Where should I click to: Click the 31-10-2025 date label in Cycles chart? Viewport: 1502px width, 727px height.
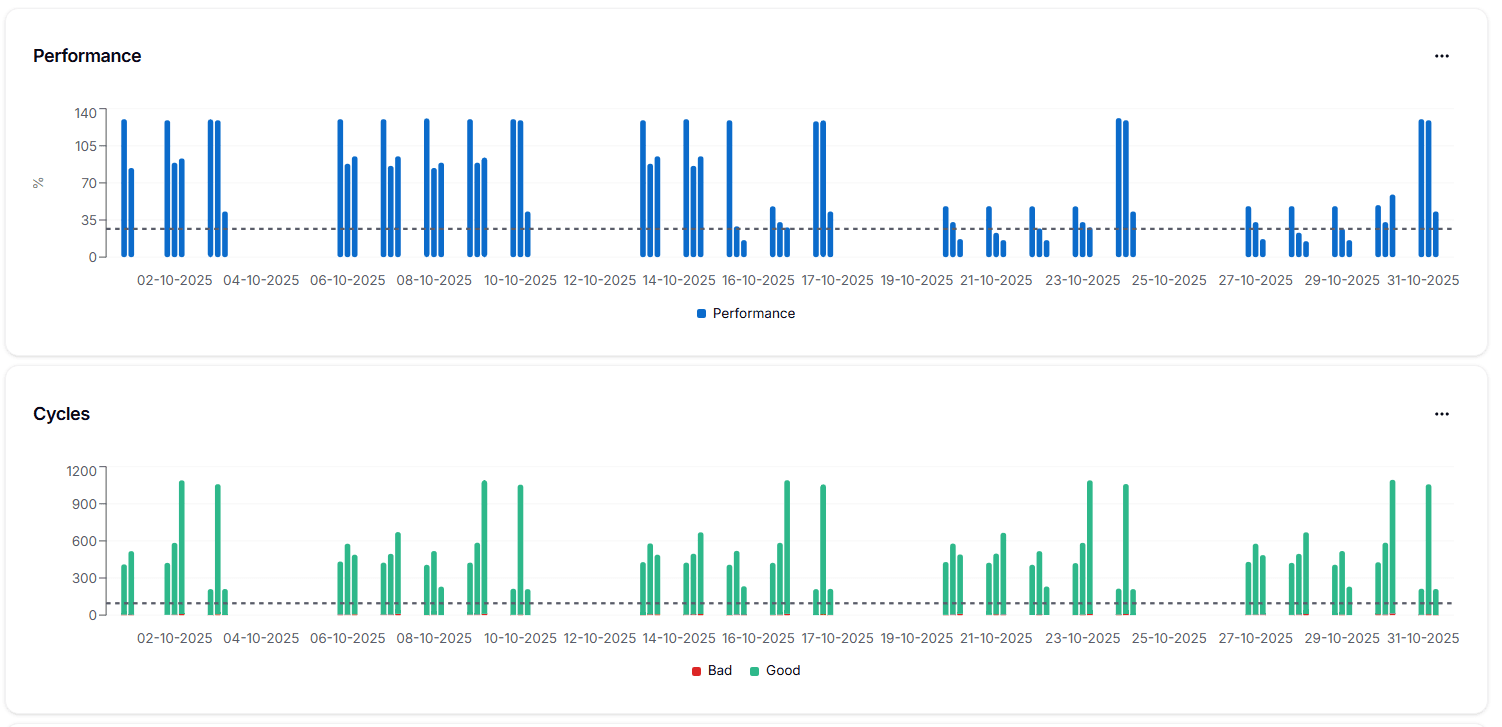click(x=1423, y=637)
